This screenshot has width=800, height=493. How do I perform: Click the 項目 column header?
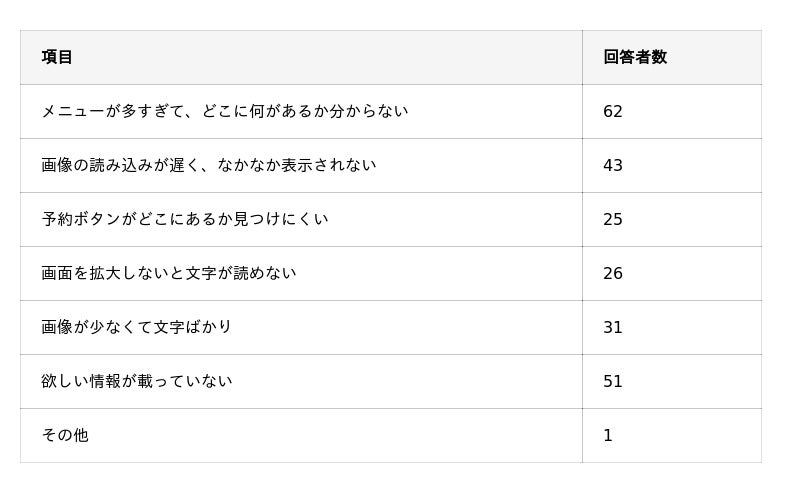coord(57,57)
